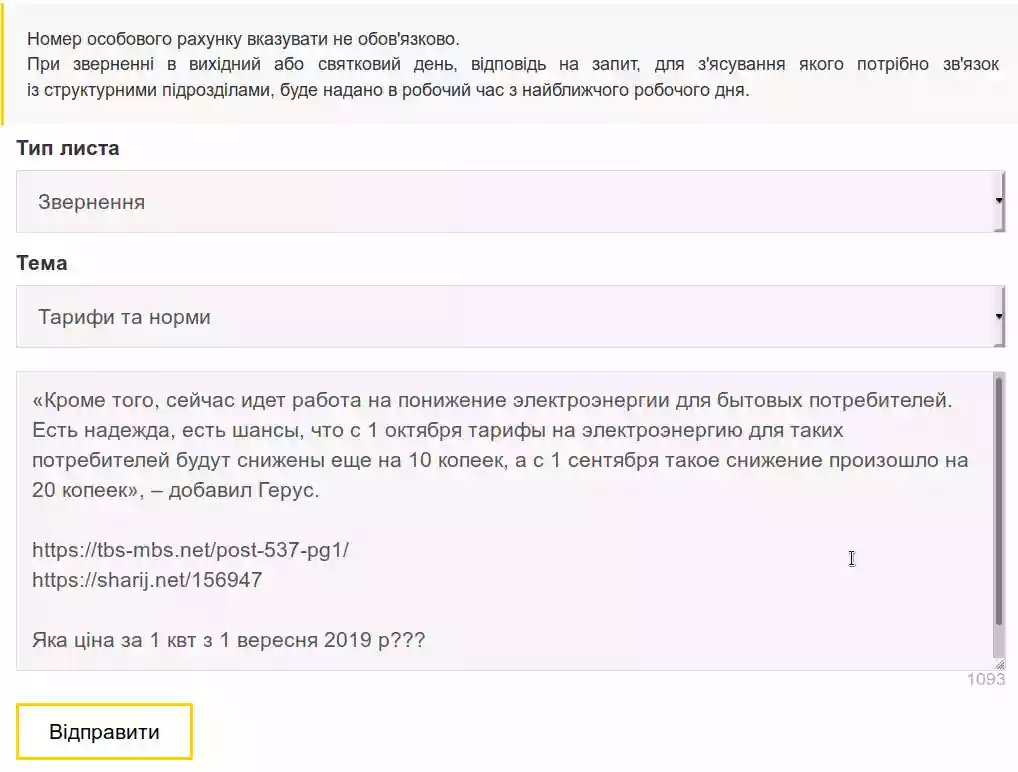Click the words 'добавил Герус' in the message
Image resolution: width=1018 pixels, height=772 pixels.
(243, 490)
